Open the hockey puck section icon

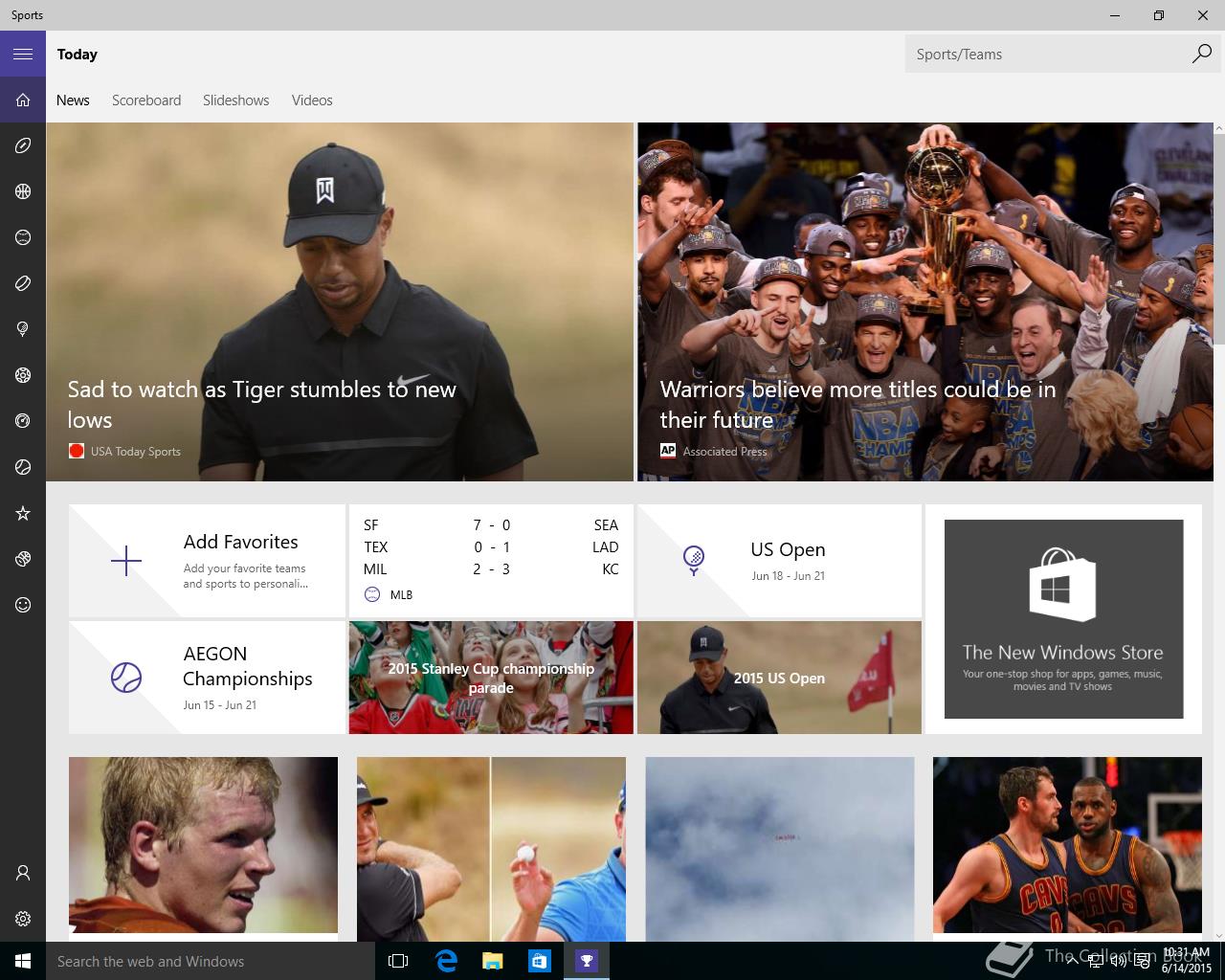click(23, 283)
